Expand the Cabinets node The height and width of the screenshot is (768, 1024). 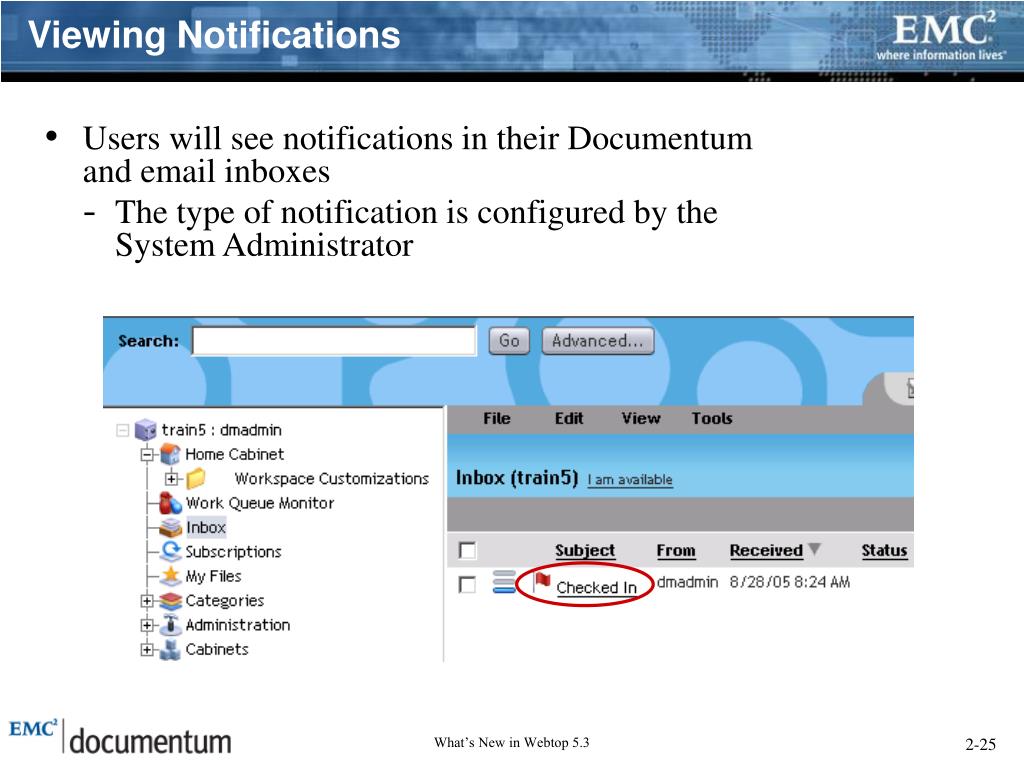pyautogui.click(x=148, y=650)
